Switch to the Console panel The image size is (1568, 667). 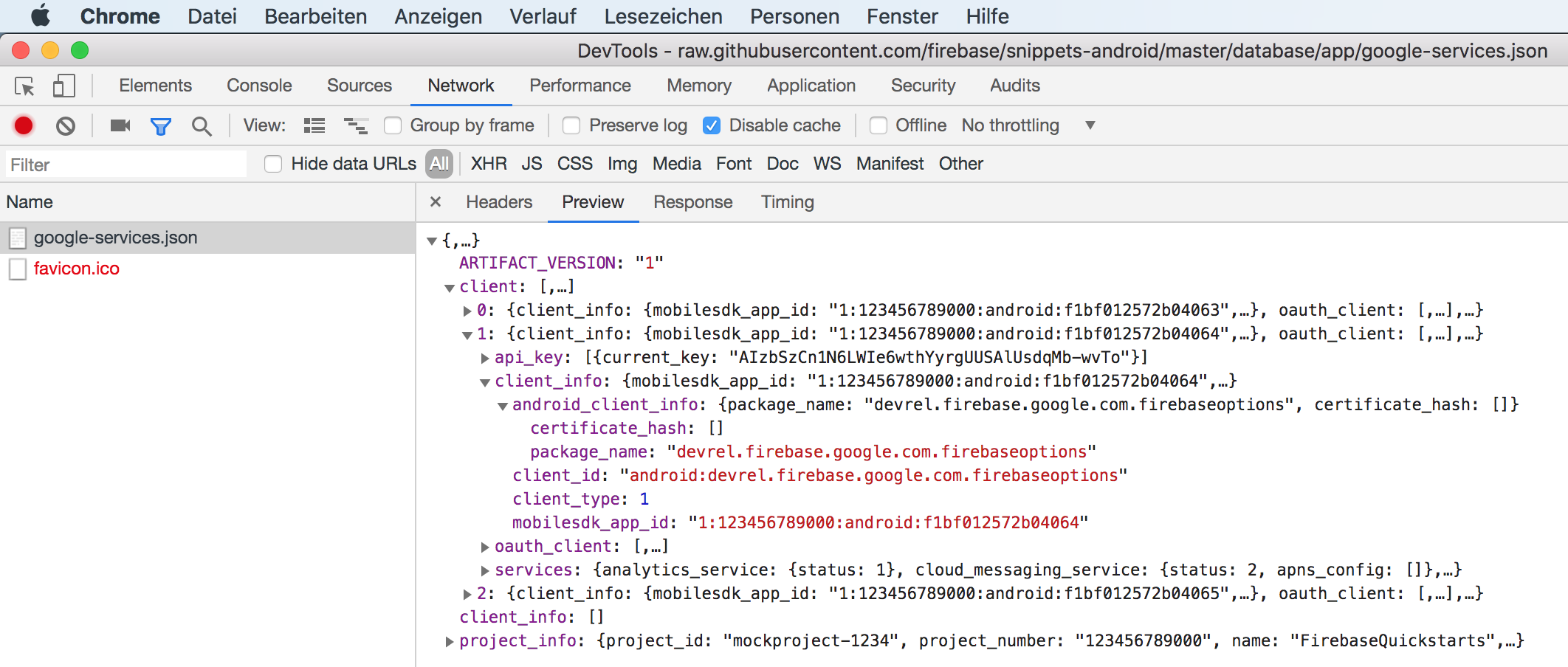[x=259, y=86]
